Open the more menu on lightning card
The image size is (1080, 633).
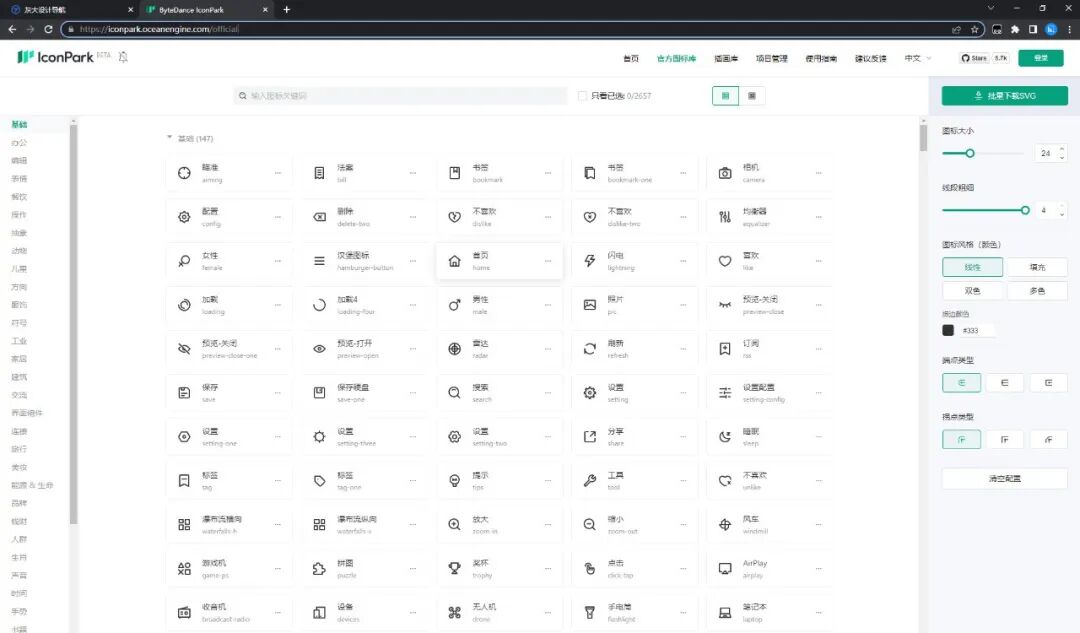[x=683, y=261]
